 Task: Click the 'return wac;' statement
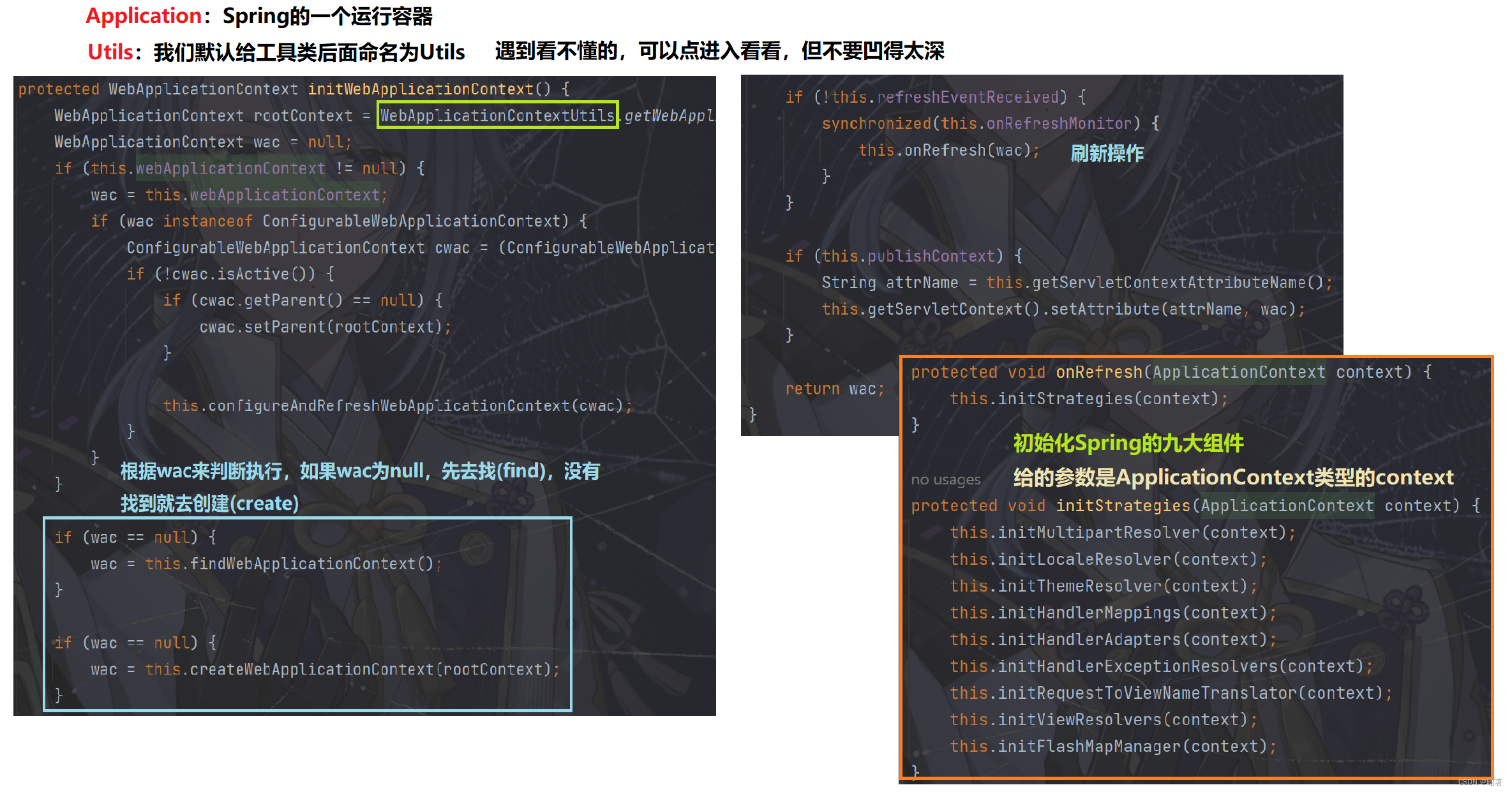pyautogui.click(x=835, y=389)
